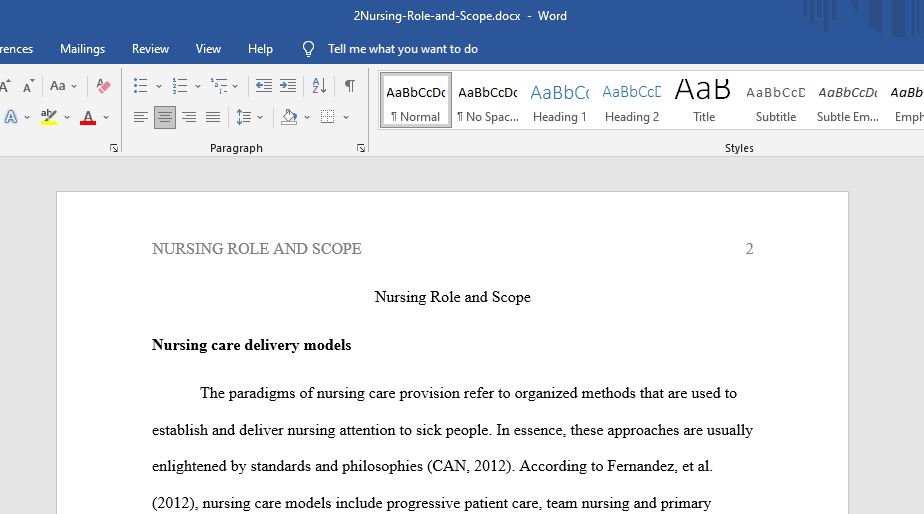The image size is (924, 514).
Task: Open the Font dialog launcher
Action: tap(114, 149)
